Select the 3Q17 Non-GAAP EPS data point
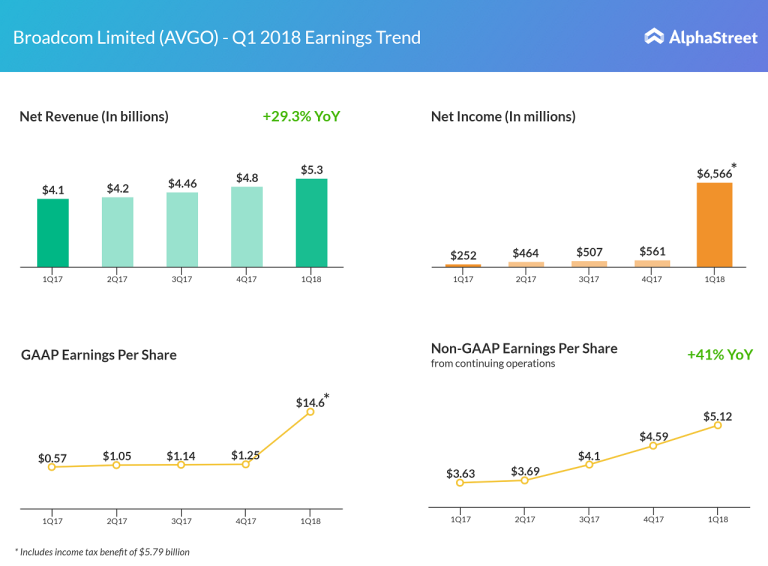This screenshot has width=768, height=566. point(588,465)
